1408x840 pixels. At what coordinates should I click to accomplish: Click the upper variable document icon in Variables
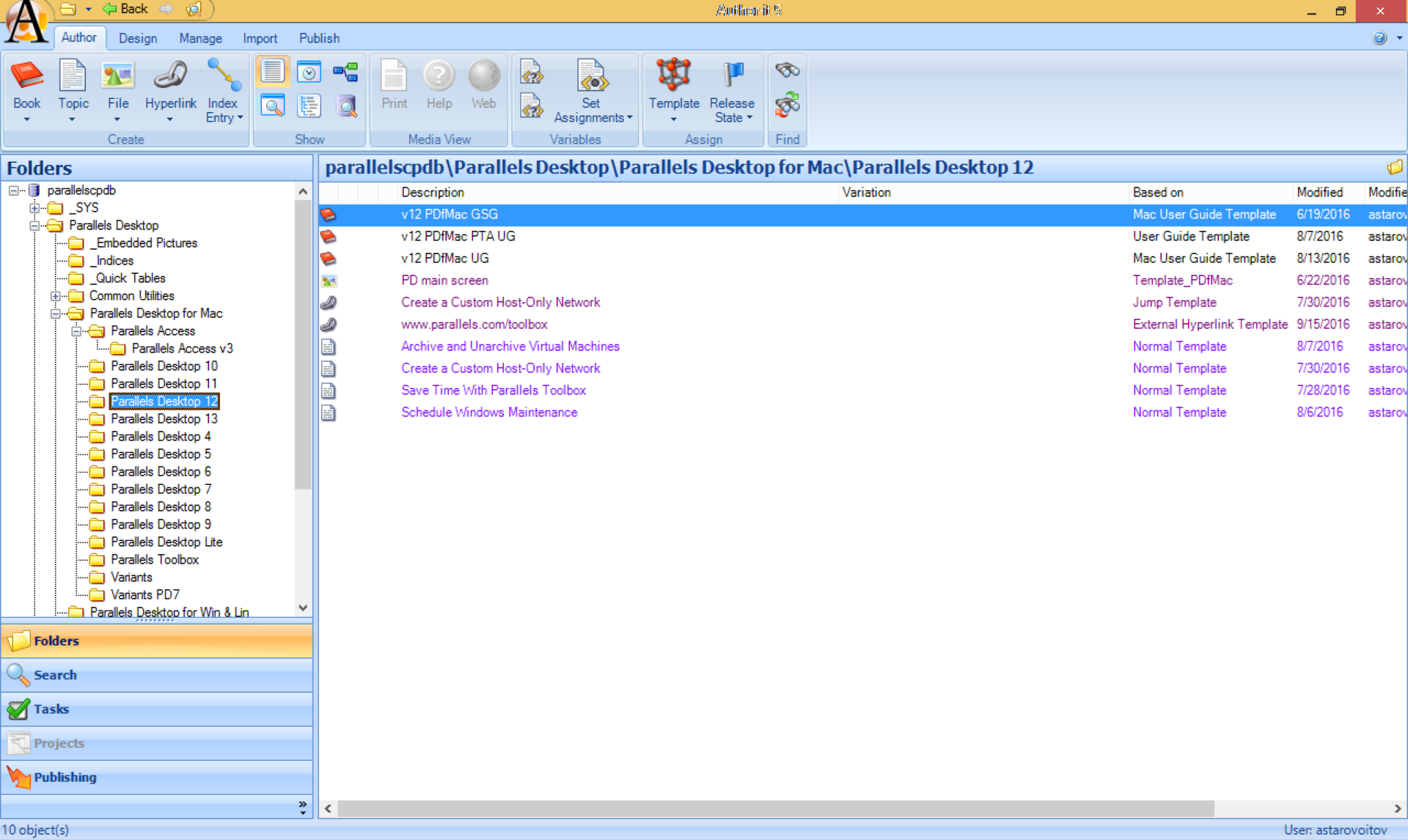click(x=532, y=71)
